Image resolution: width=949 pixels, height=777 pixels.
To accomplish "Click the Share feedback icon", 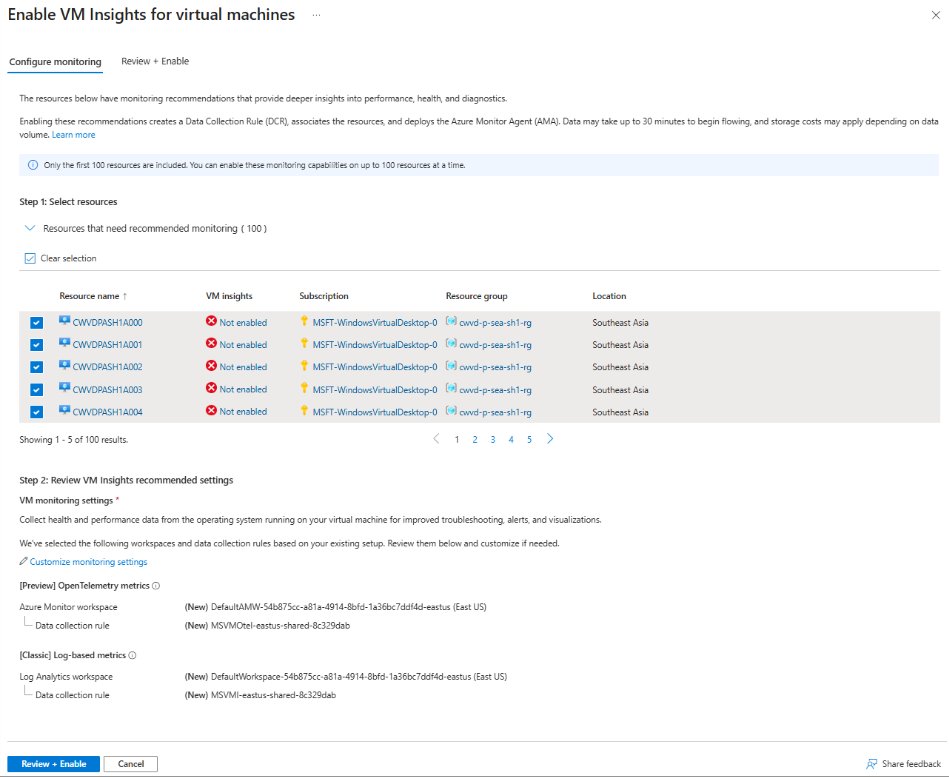I will point(872,764).
